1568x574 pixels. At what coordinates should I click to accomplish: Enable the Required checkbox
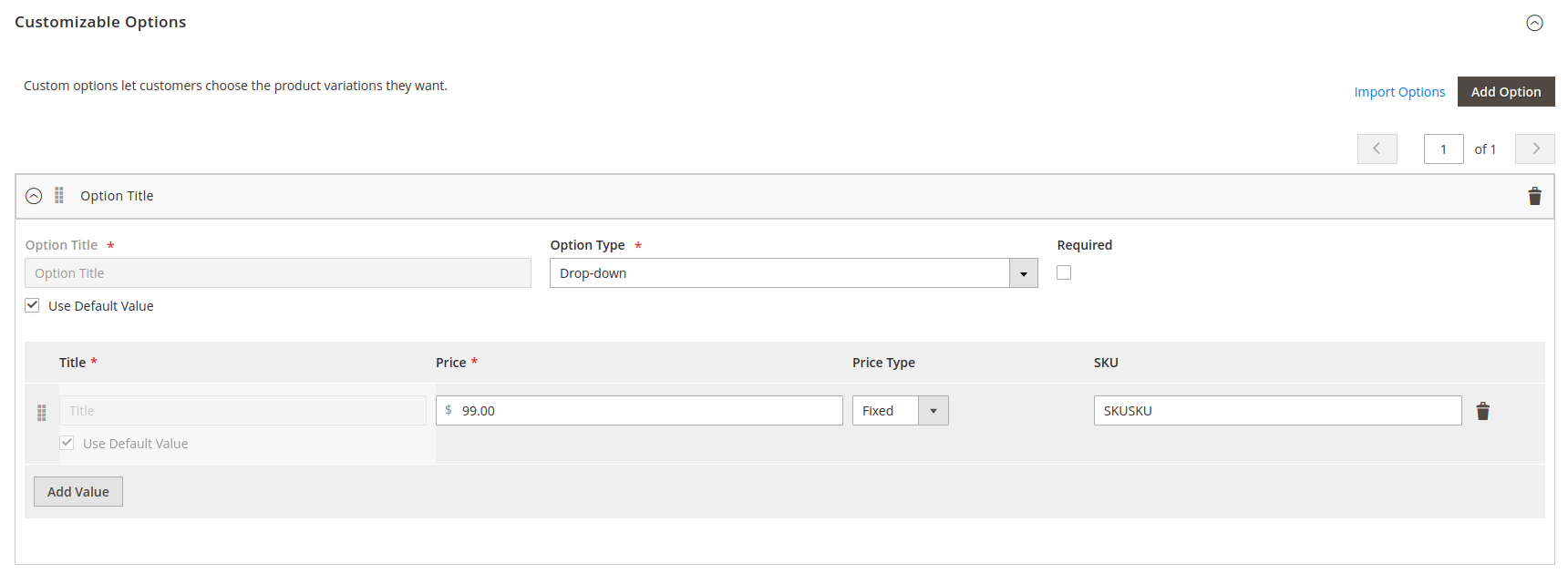tap(1063, 272)
